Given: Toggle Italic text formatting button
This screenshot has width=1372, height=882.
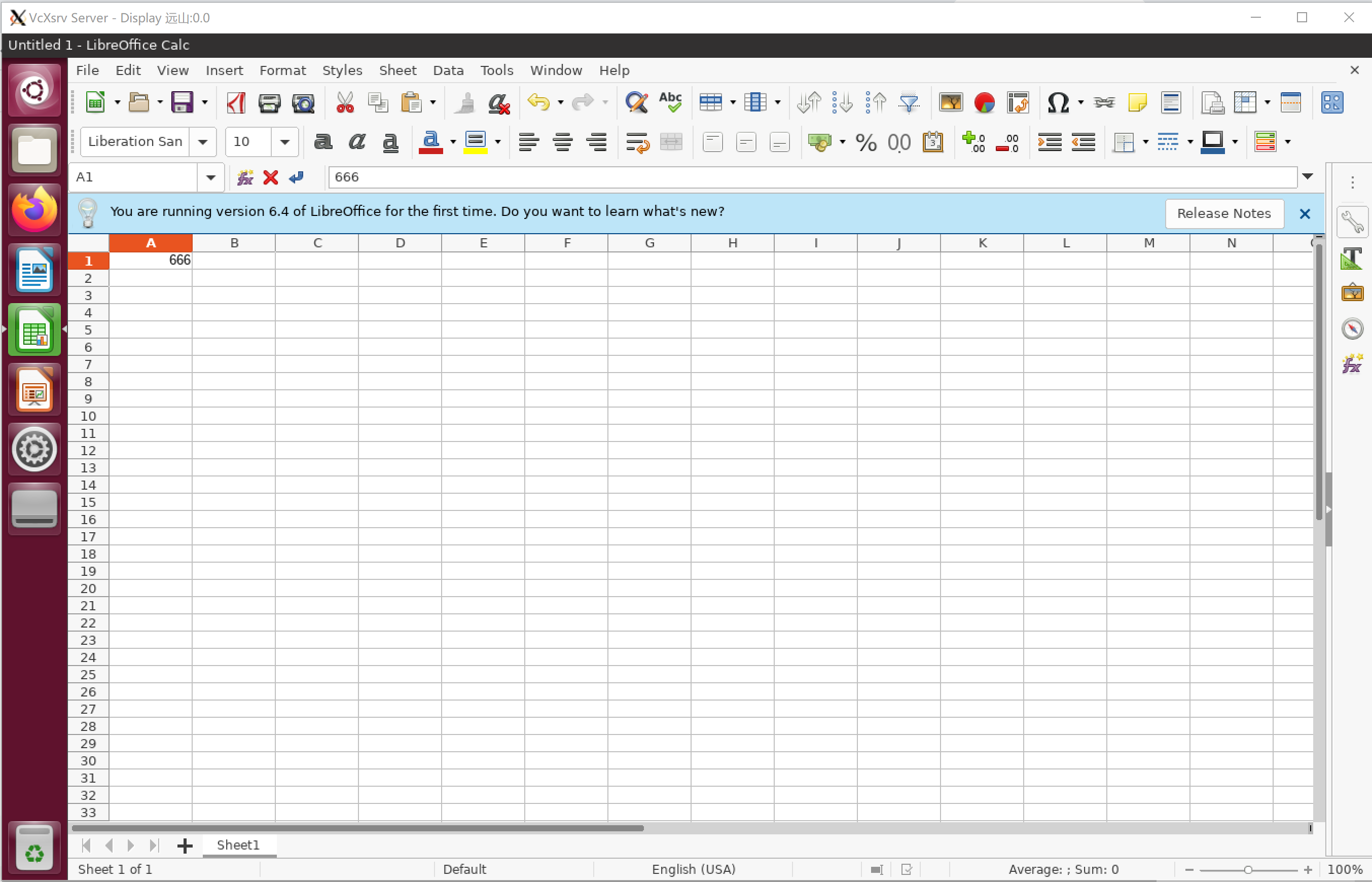Looking at the screenshot, I should [356, 140].
